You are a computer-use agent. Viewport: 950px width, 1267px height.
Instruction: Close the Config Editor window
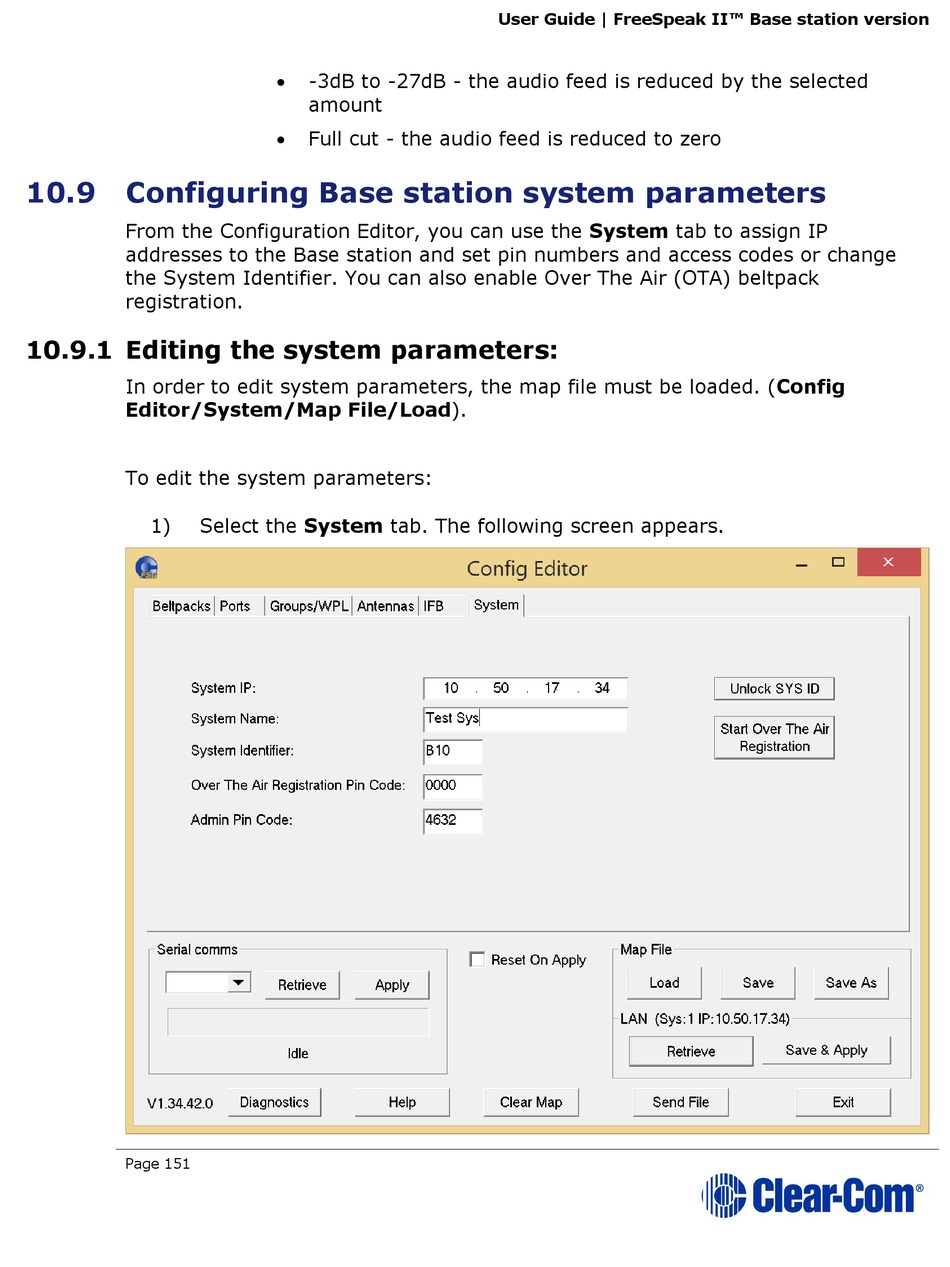coord(889,562)
